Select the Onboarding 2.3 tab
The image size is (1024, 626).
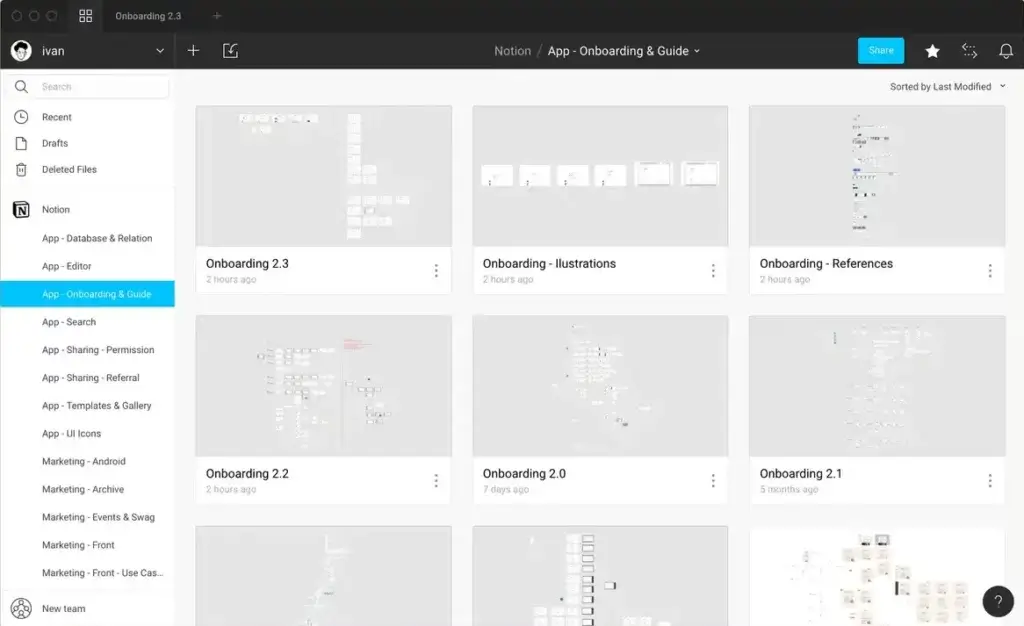pyautogui.click(x=147, y=16)
